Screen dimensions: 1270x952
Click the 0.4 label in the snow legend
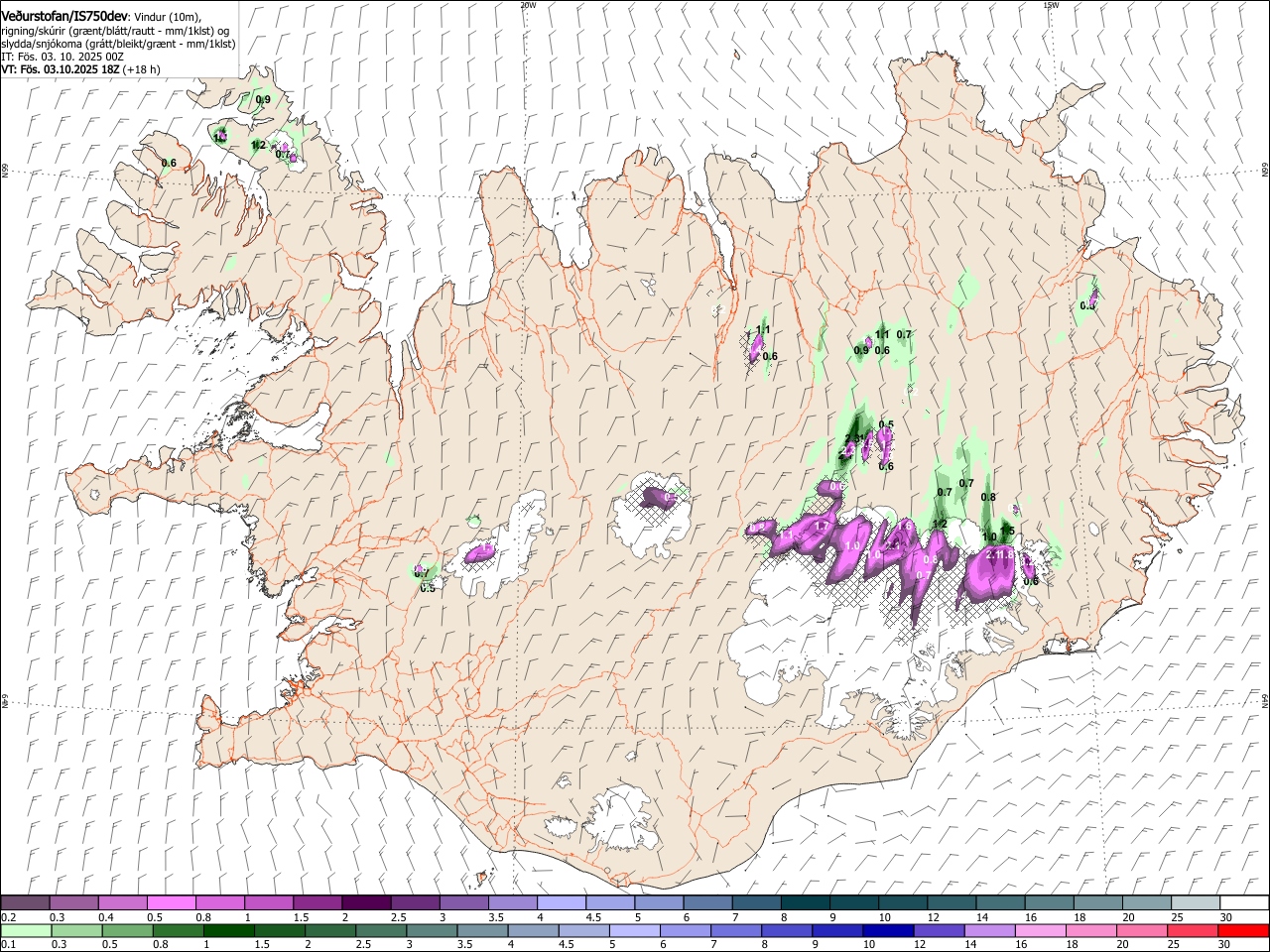point(108,916)
